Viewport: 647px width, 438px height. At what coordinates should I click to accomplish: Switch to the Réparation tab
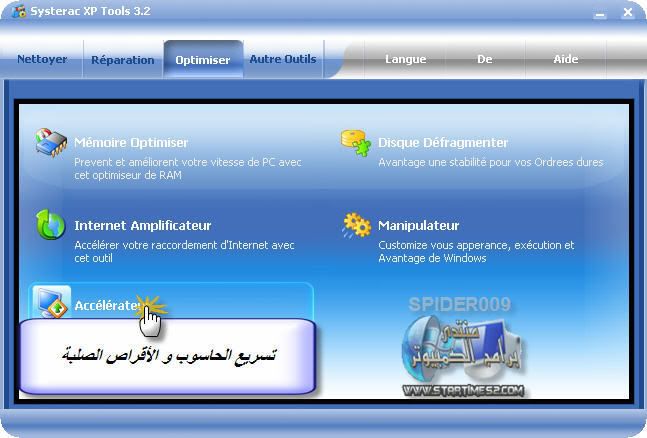tap(123, 59)
